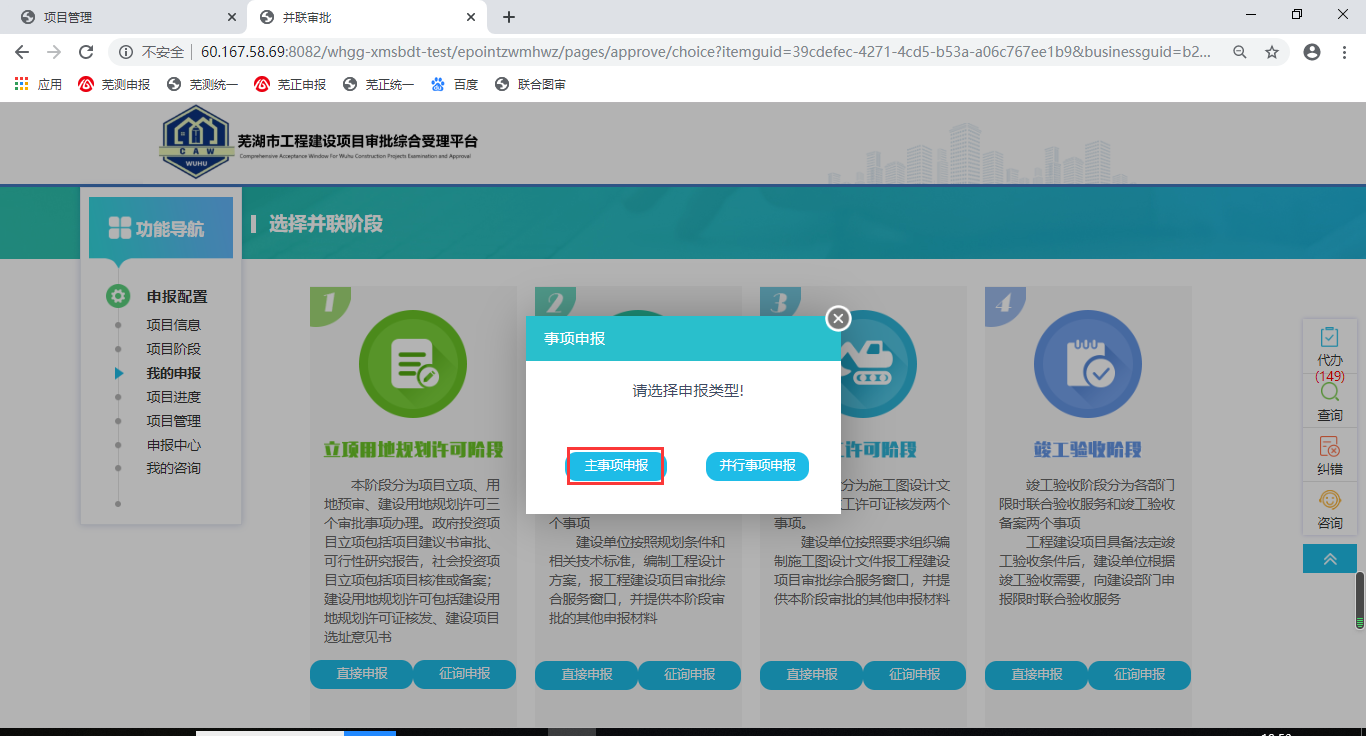This screenshot has height=736, width=1366.
Task: Click the scroll-to-top double chevron button
Action: coord(1329,559)
